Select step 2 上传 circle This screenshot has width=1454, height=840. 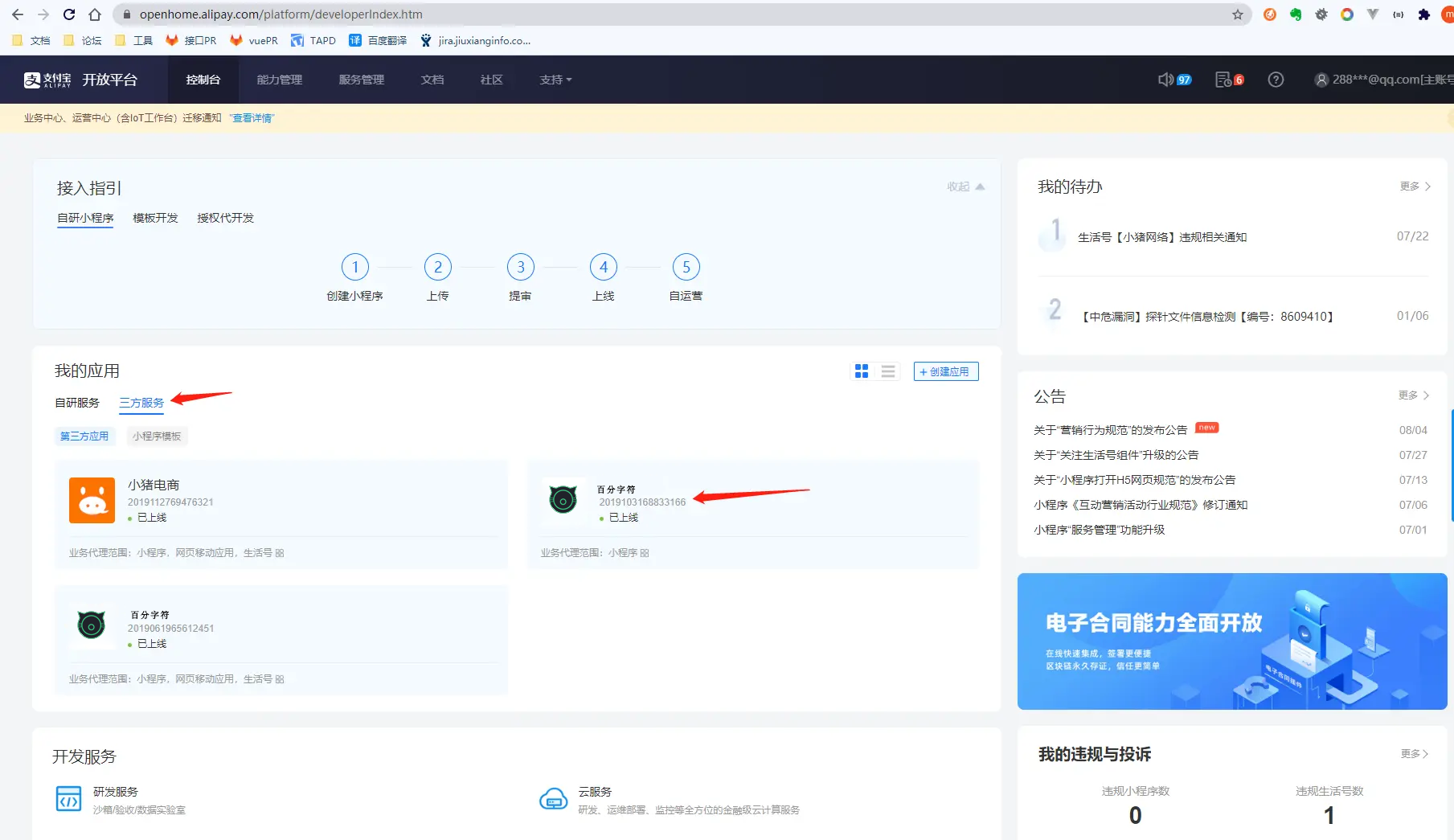click(x=438, y=267)
